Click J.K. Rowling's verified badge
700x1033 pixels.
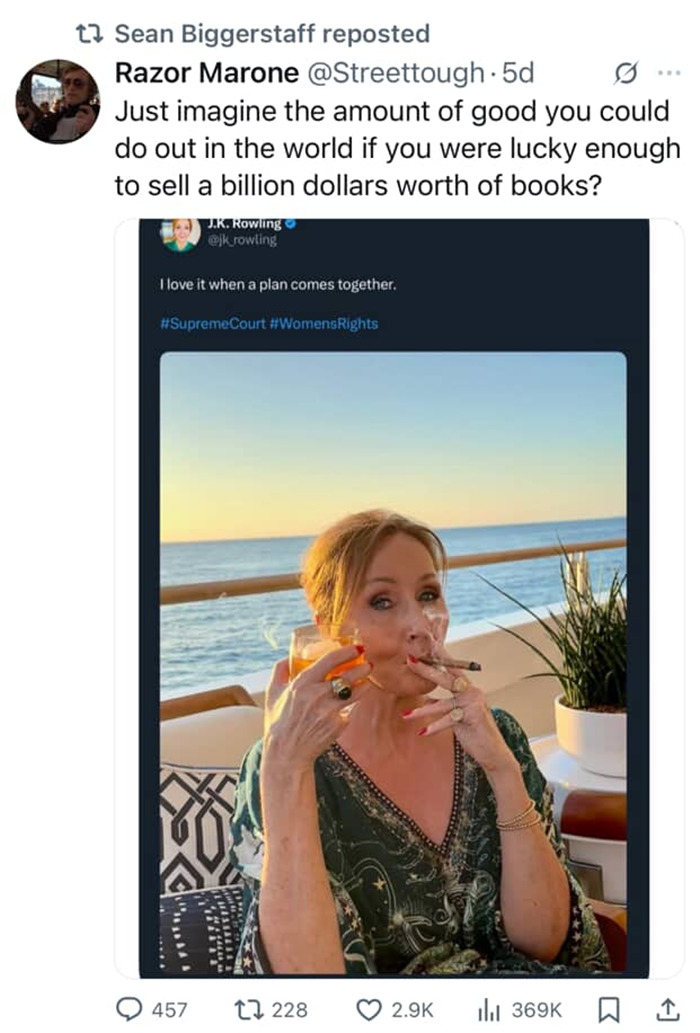[x=290, y=224]
